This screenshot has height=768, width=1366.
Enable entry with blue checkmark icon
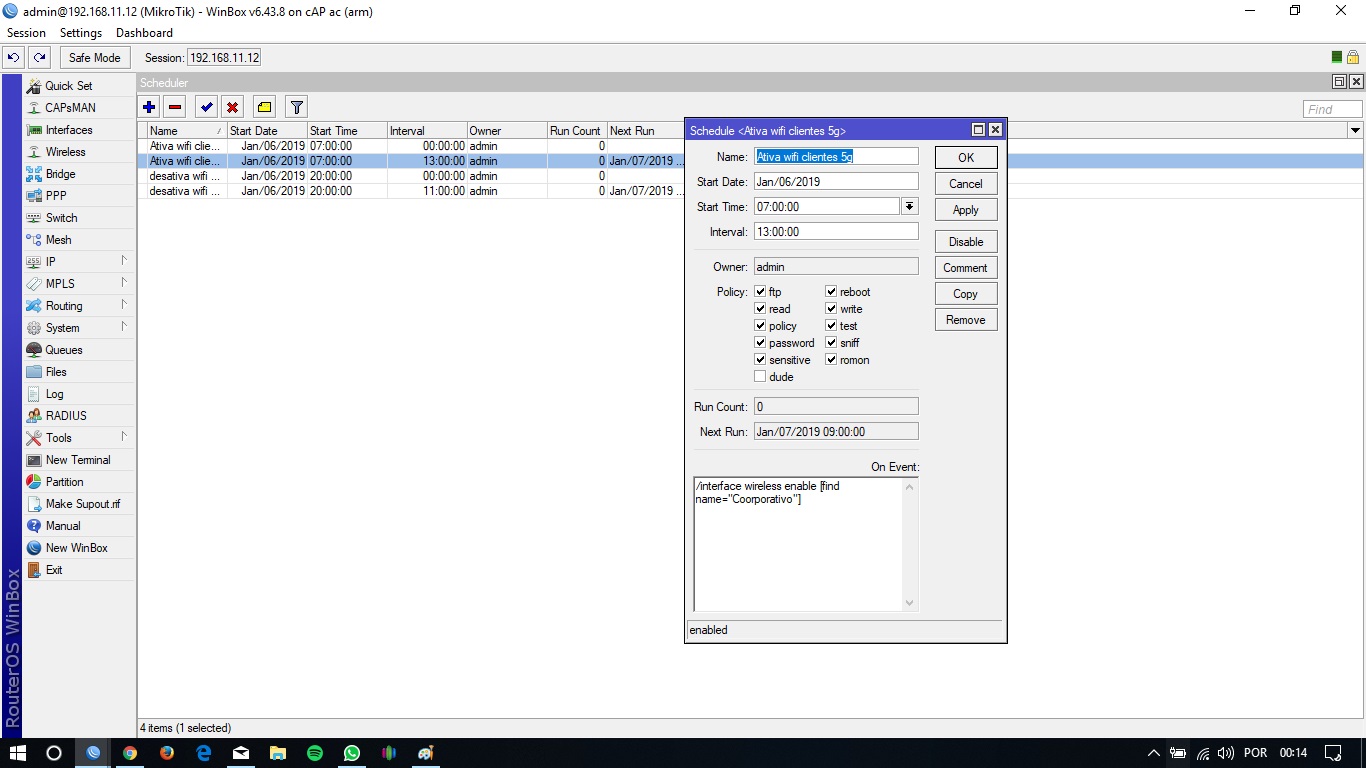(206, 107)
